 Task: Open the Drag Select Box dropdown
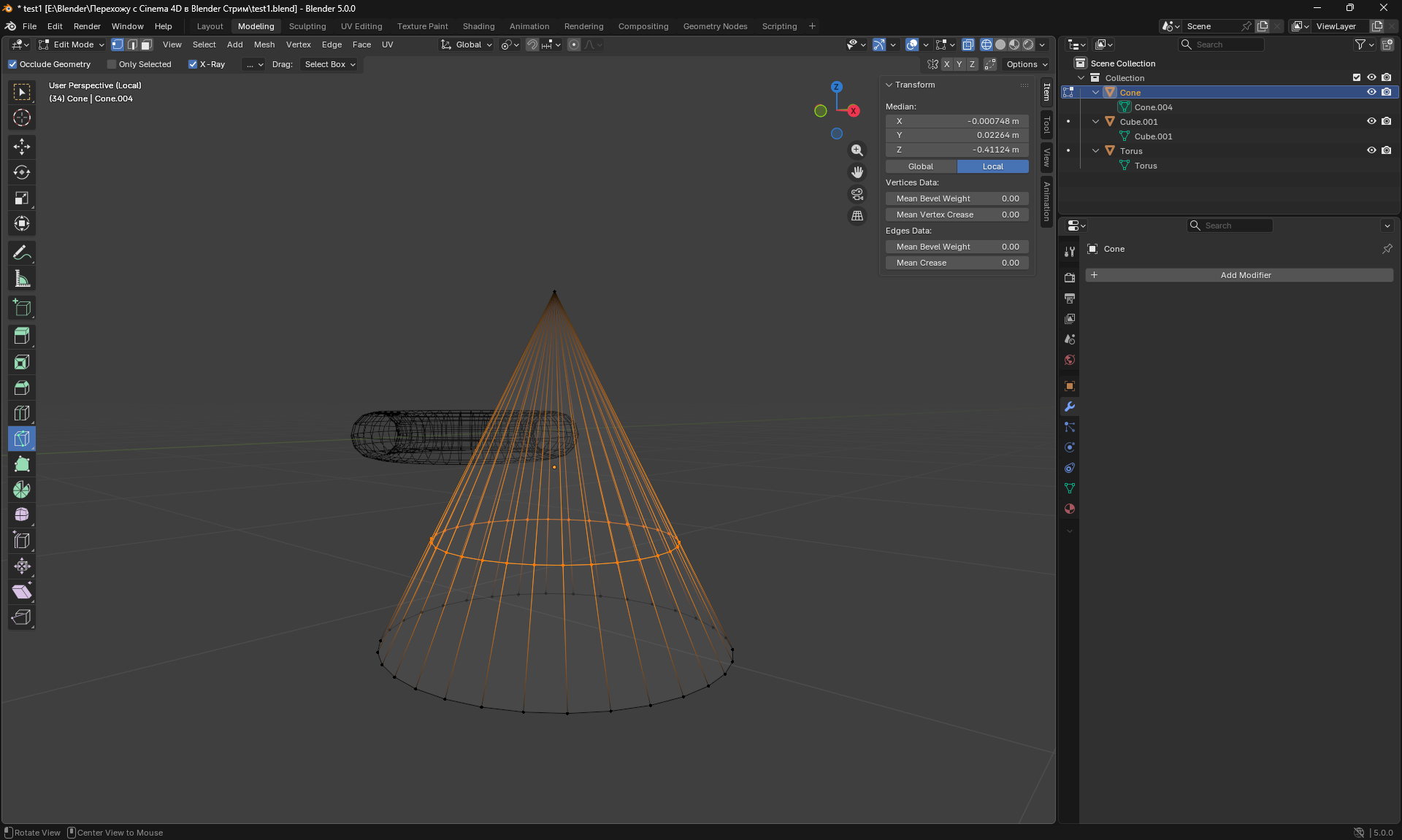[x=330, y=64]
